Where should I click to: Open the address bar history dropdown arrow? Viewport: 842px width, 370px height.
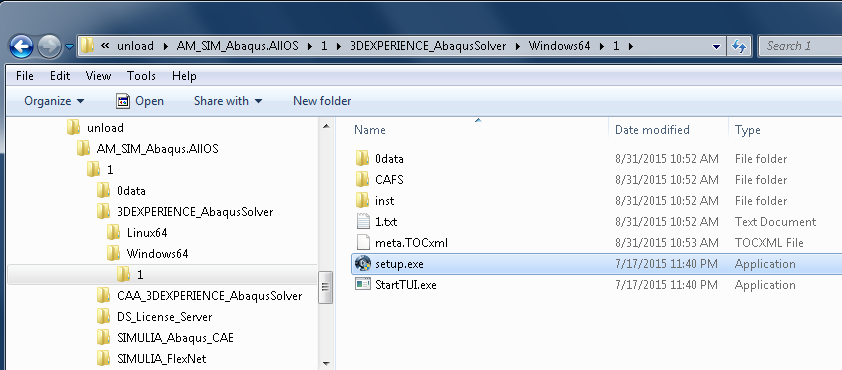[716, 47]
